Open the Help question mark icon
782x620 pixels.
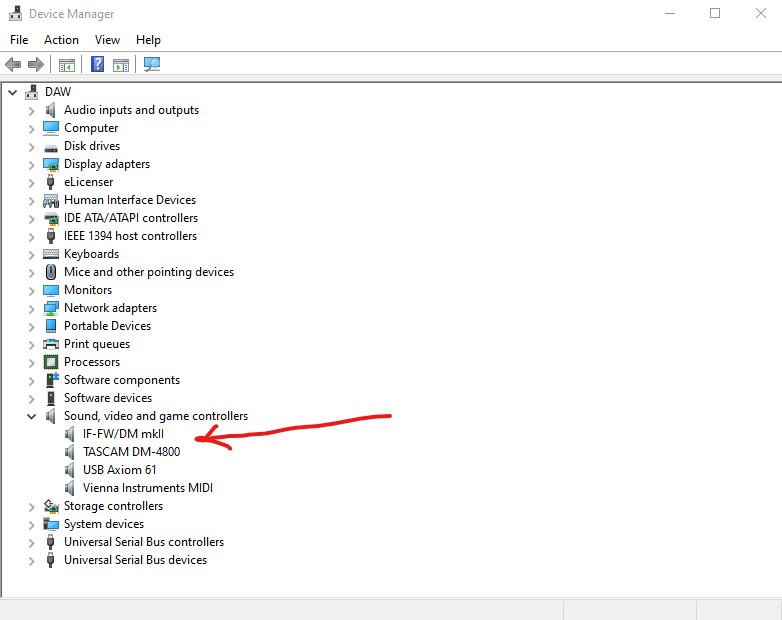click(x=97, y=64)
